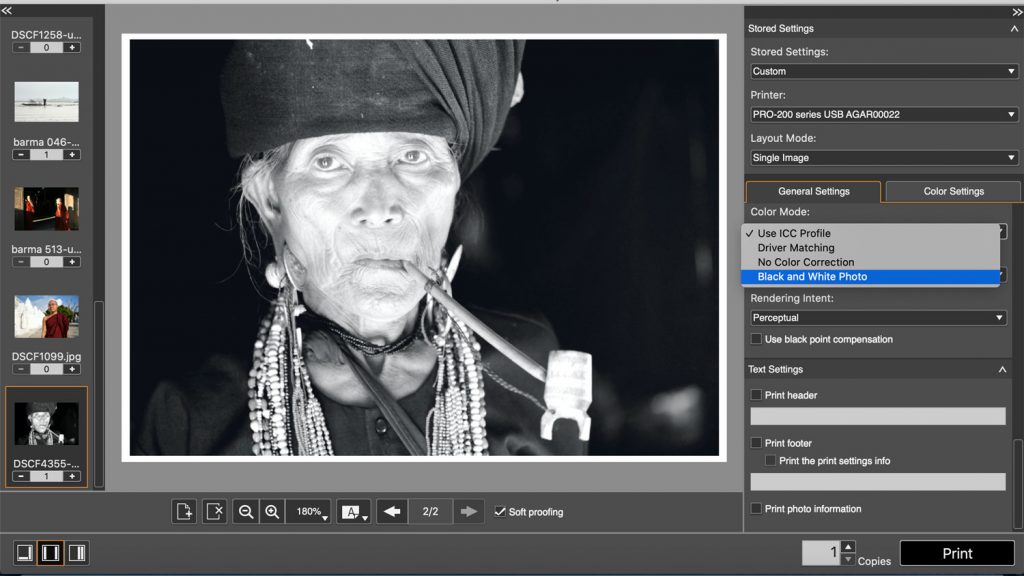Switch to the Color Settings tab
This screenshot has width=1024, height=576.
[952, 191]
